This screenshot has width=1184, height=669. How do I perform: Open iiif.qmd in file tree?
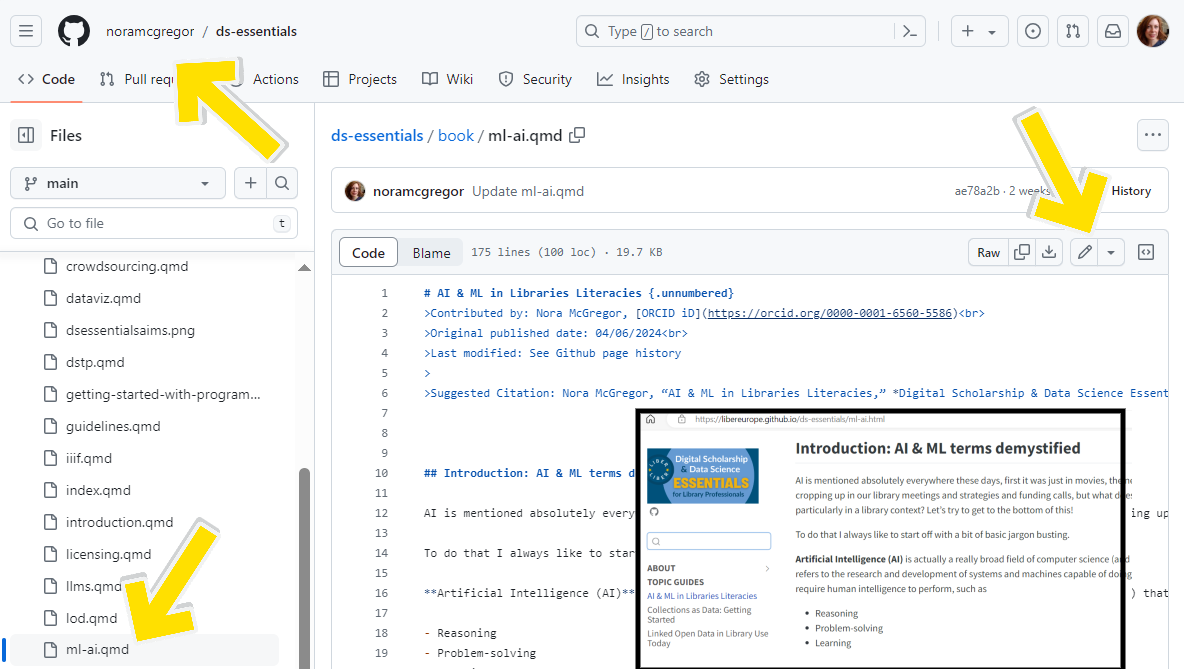click(88, 458)
